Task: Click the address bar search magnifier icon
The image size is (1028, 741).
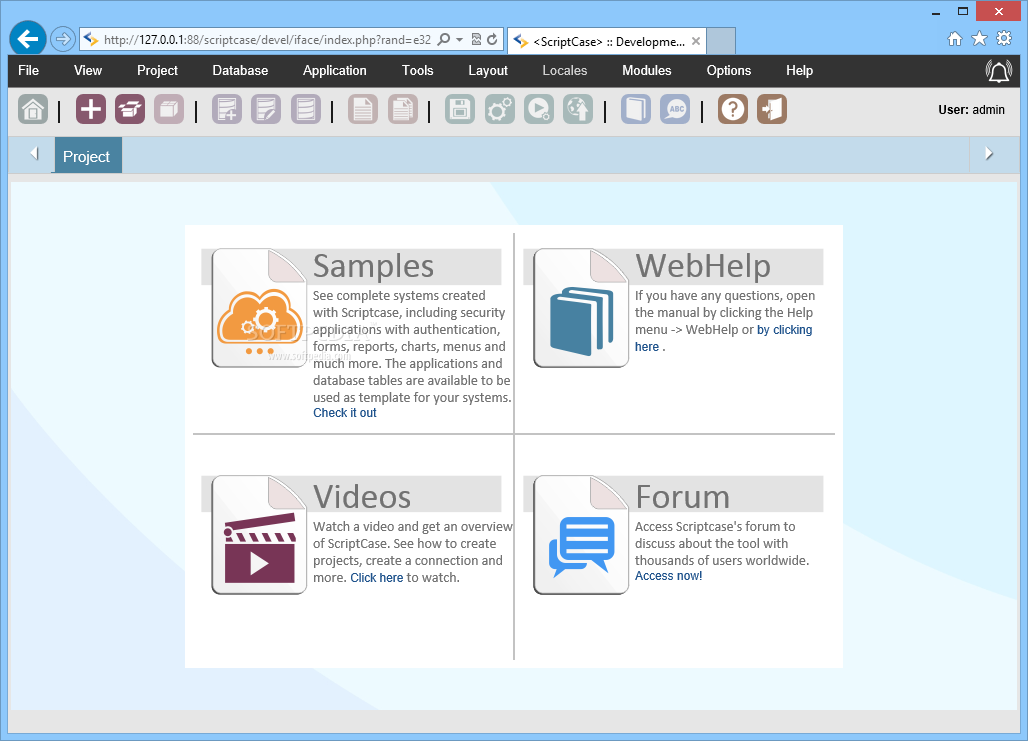Action: point(444,39)
